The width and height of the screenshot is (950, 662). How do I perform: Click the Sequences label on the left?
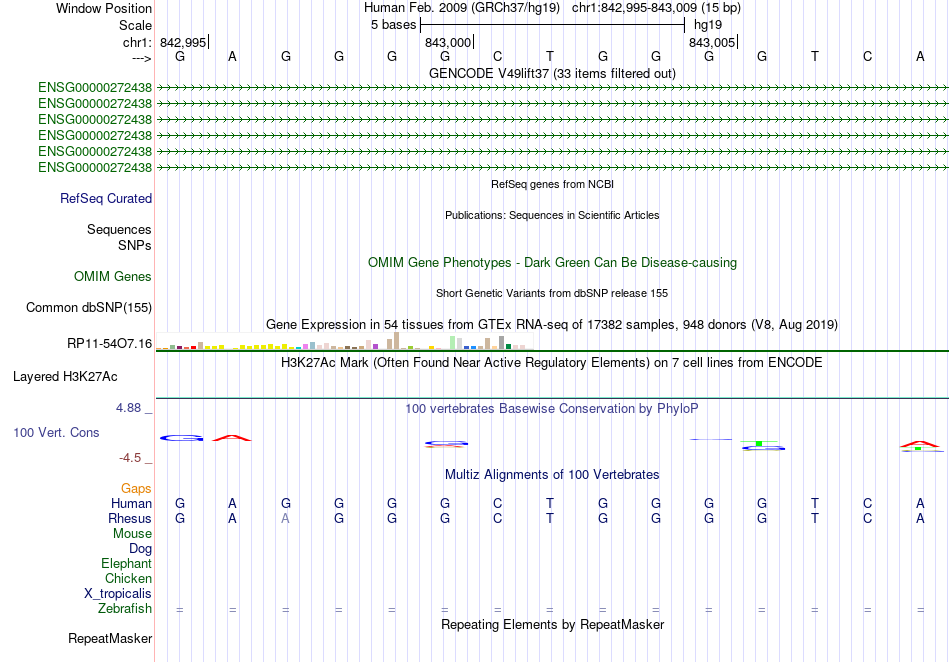[x=119, y=230]
